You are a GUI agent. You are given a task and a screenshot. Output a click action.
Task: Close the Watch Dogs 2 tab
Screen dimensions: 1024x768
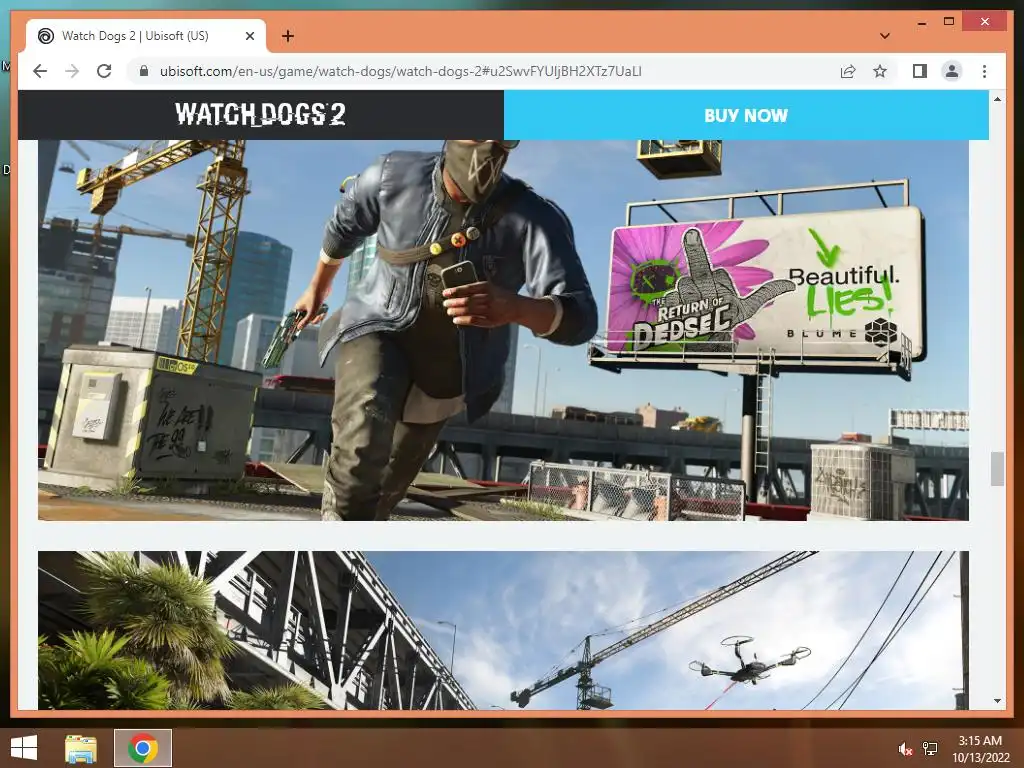point(249,36)
